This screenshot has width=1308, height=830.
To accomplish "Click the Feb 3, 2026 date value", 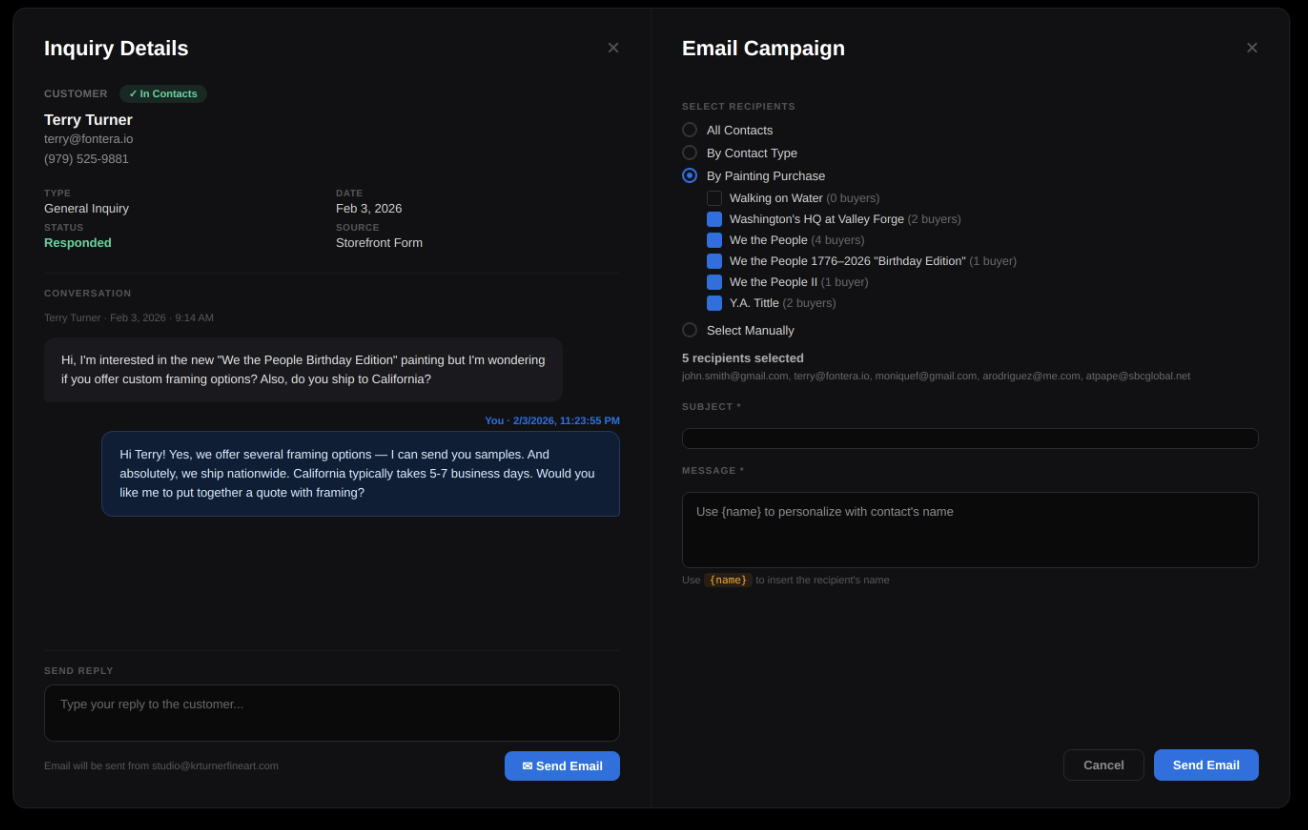I will click(x=369, y=209).
